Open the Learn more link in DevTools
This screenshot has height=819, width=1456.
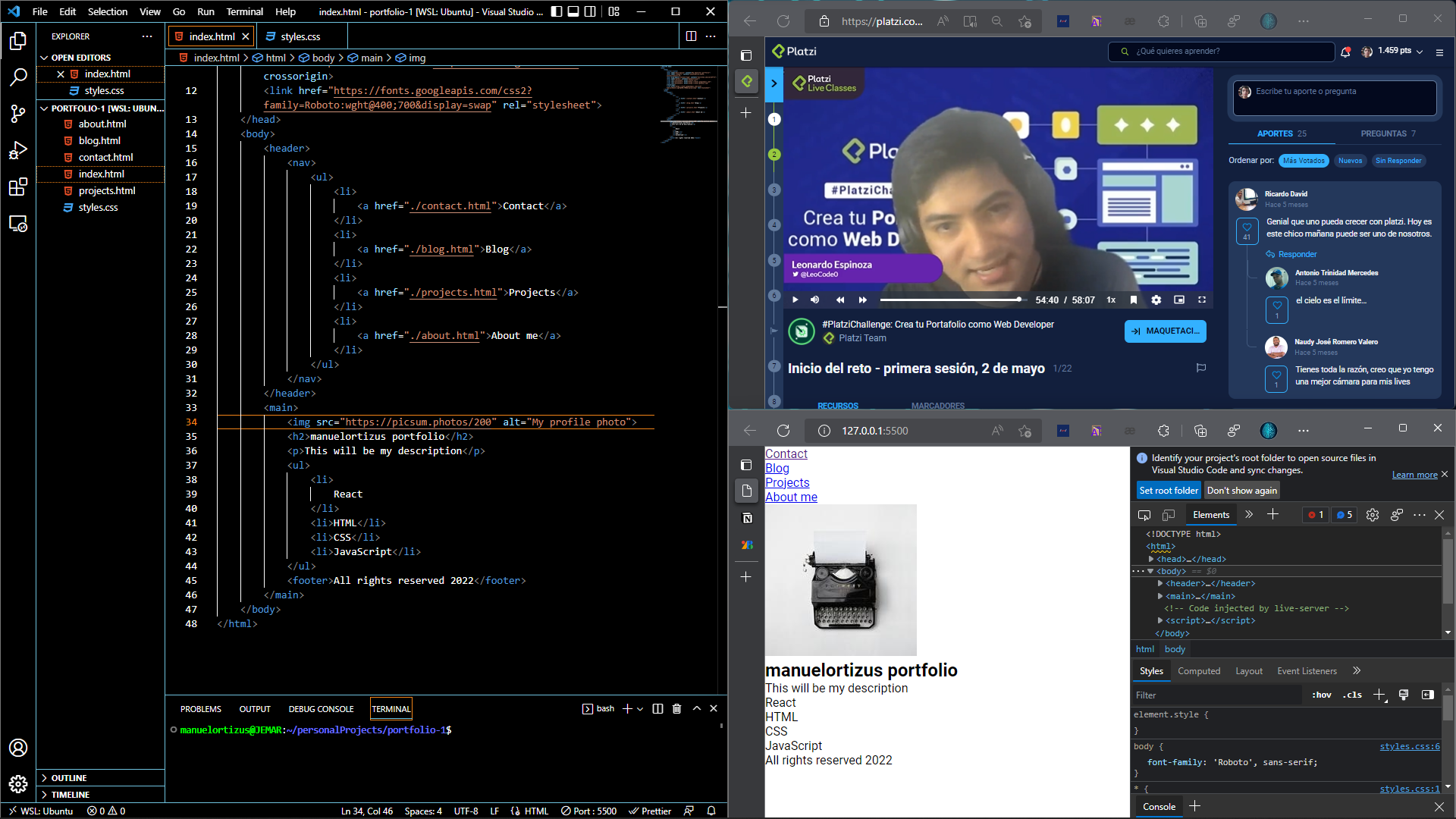1415,474
